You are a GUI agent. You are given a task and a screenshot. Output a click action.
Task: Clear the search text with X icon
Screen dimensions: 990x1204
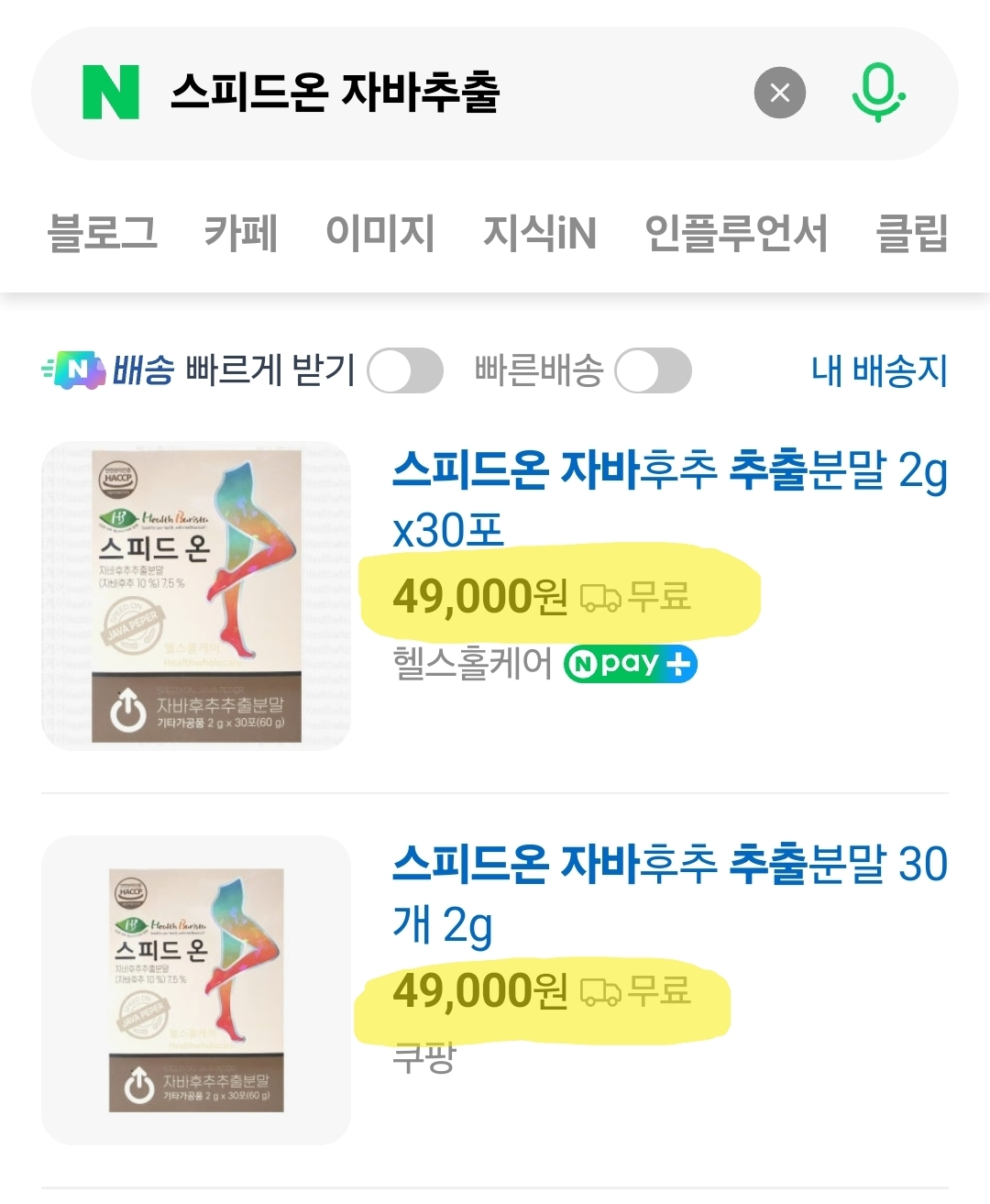point(780,93)
